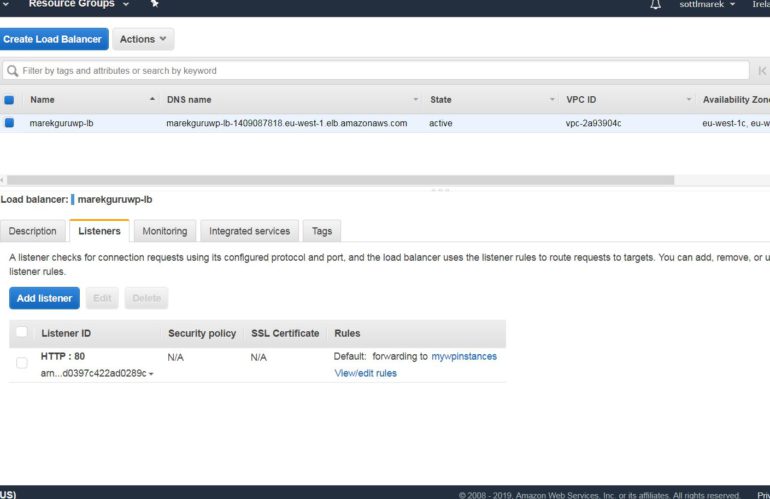
Task: Click the vpc-2a93904c cell
Action: (593, 123)
